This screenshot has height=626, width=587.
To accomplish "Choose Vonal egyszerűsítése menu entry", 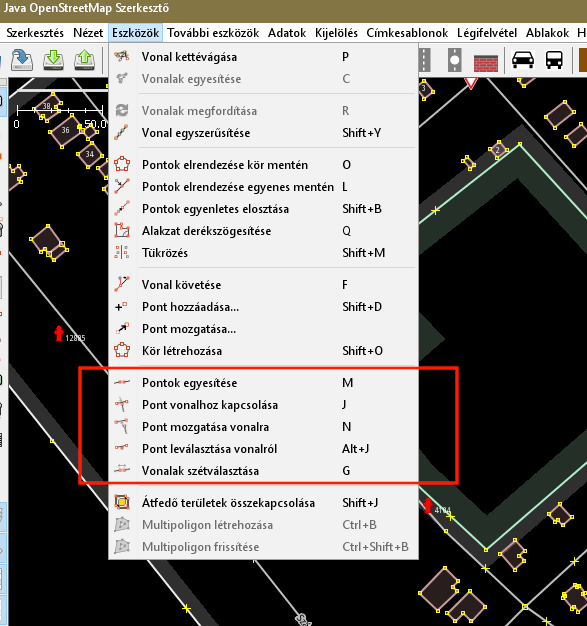I will click(x=264, y=133).
